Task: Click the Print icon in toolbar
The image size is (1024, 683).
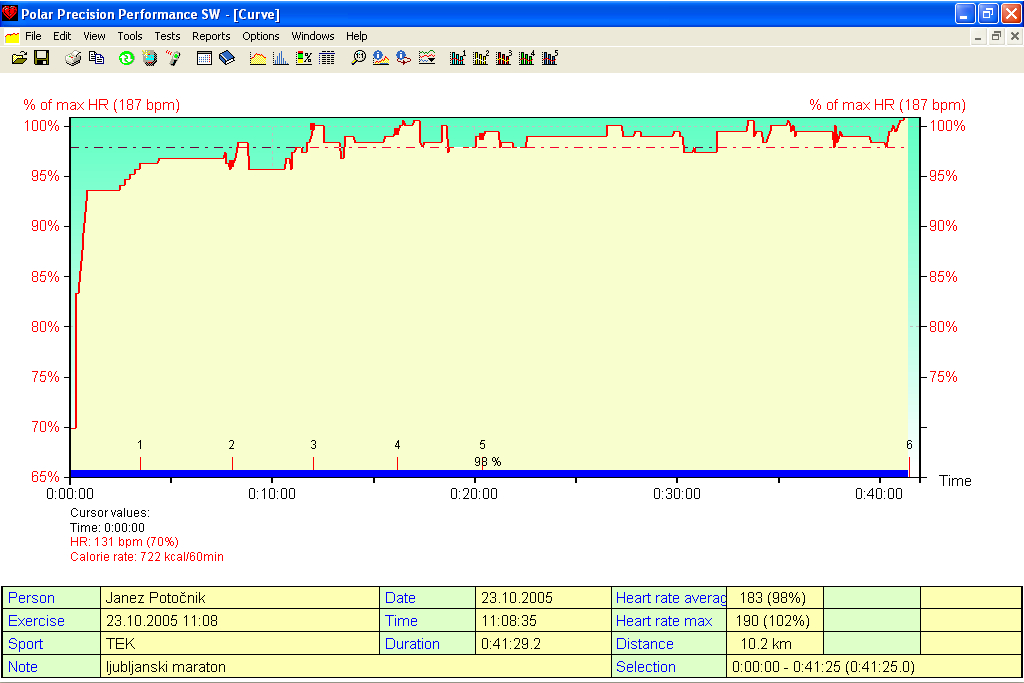Action: [73, 58]
